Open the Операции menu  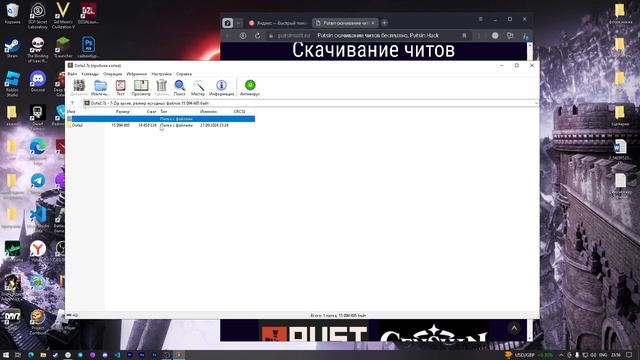(x=113, y=74)
